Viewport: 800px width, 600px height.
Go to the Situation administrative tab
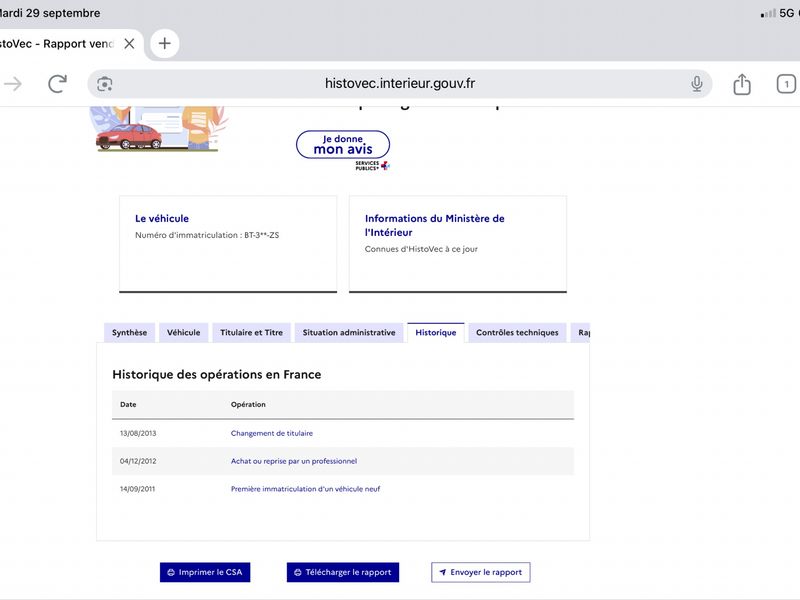pos(349,333)
